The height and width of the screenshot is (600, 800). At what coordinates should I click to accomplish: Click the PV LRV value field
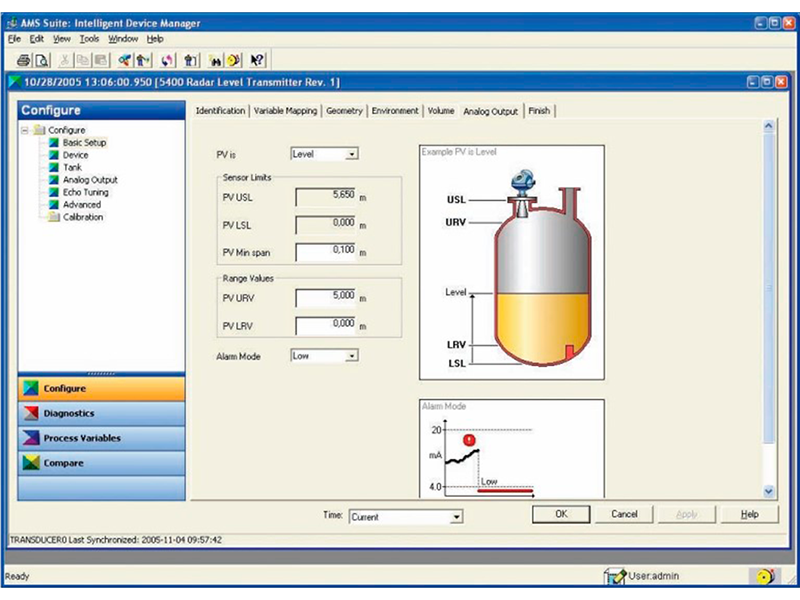326,326
